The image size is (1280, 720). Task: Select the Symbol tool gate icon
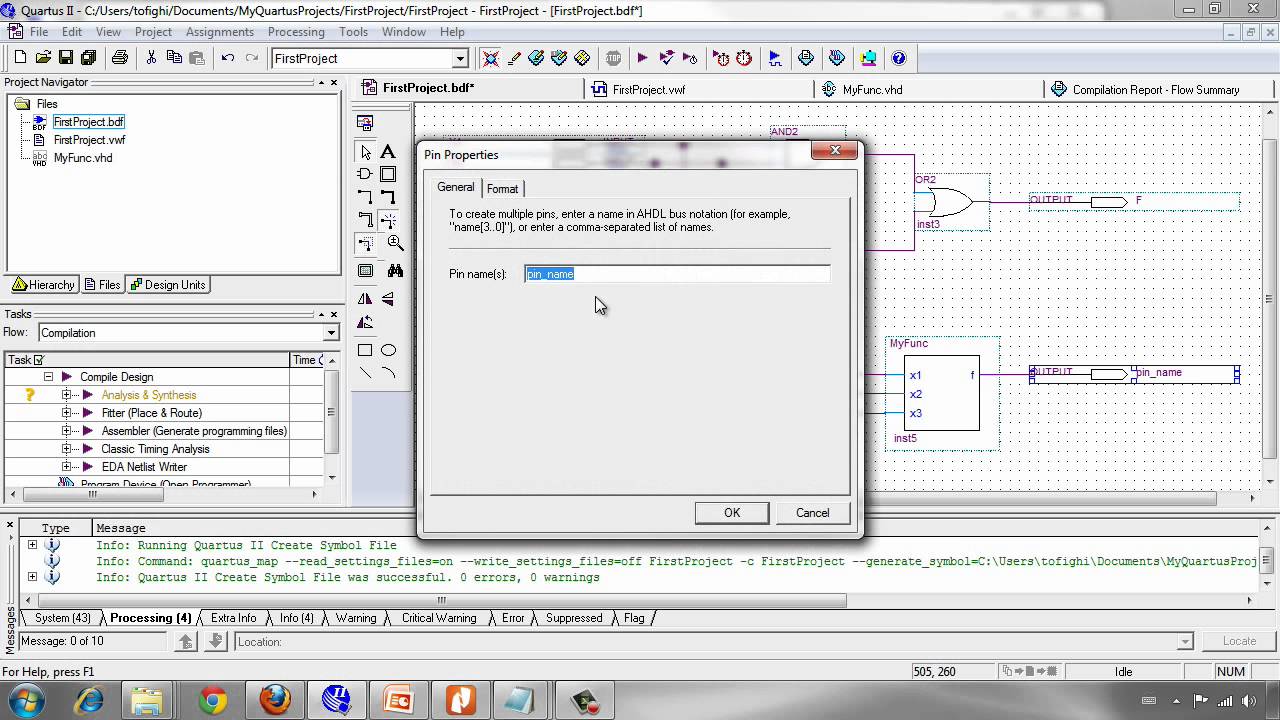(365, 174)
